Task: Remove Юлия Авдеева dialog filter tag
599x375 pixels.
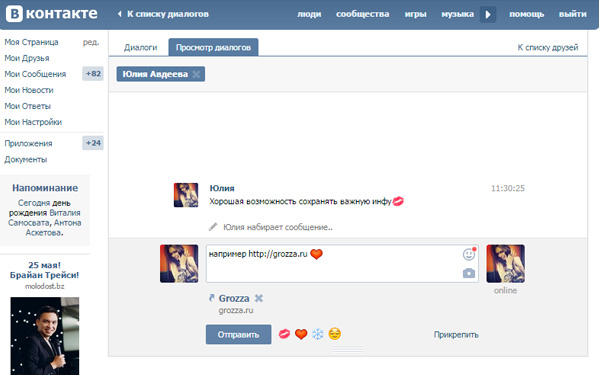Action: pyautogui.click(x=196, y=74)
